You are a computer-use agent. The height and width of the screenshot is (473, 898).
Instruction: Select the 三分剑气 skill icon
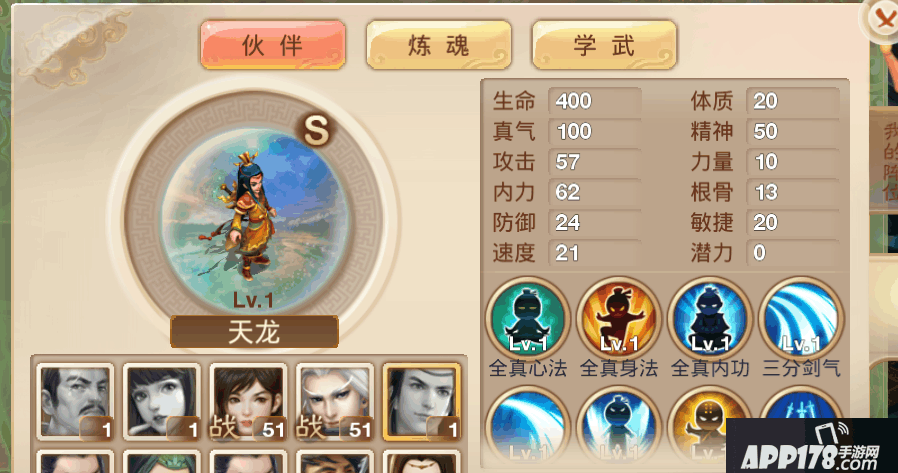[801, 320]
